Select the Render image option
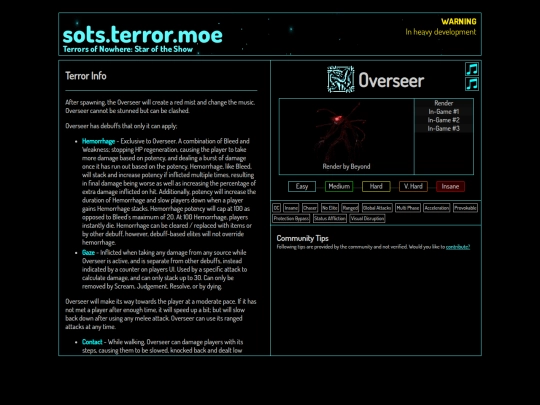 (444, 103)
